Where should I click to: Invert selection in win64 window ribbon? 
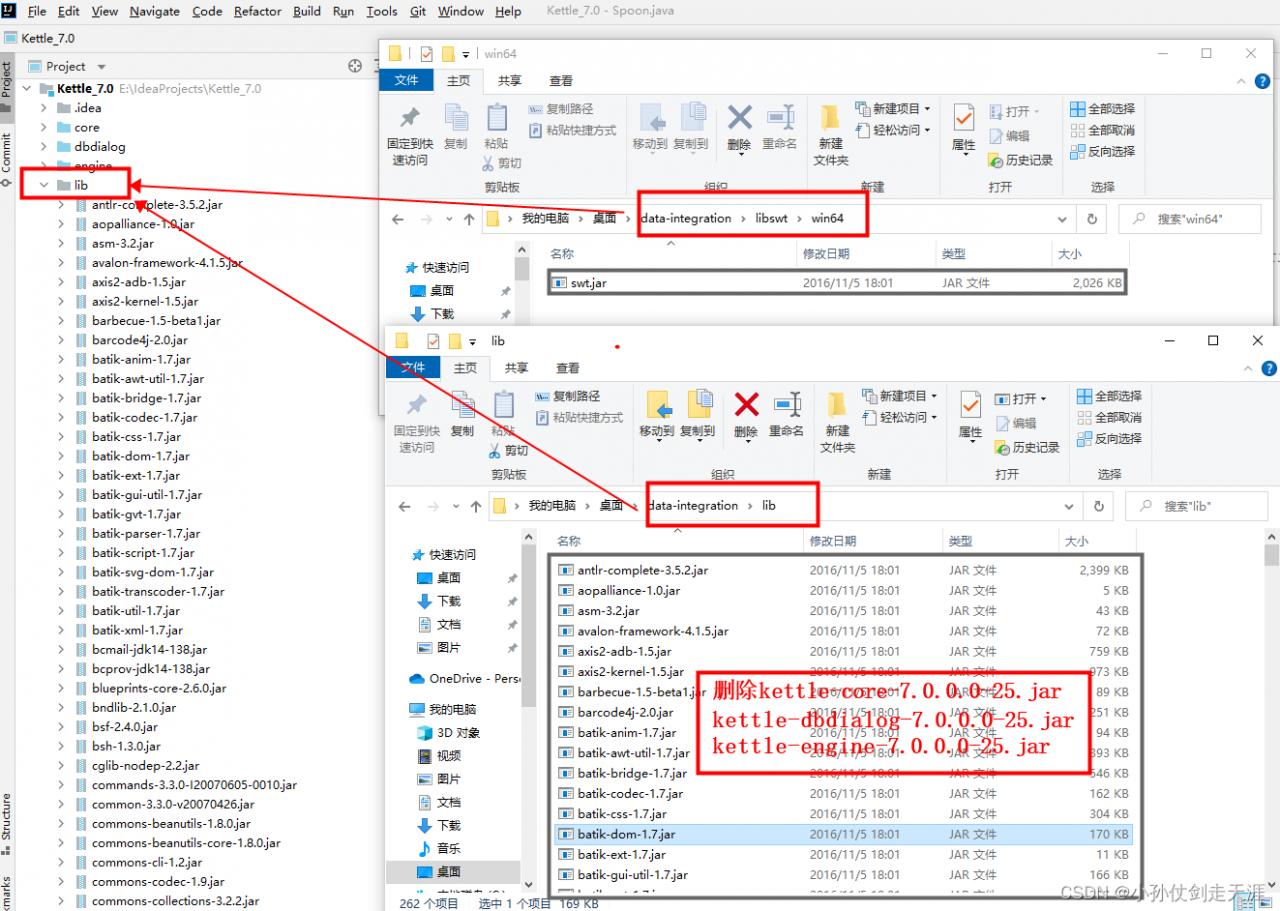coord(1102,151)
